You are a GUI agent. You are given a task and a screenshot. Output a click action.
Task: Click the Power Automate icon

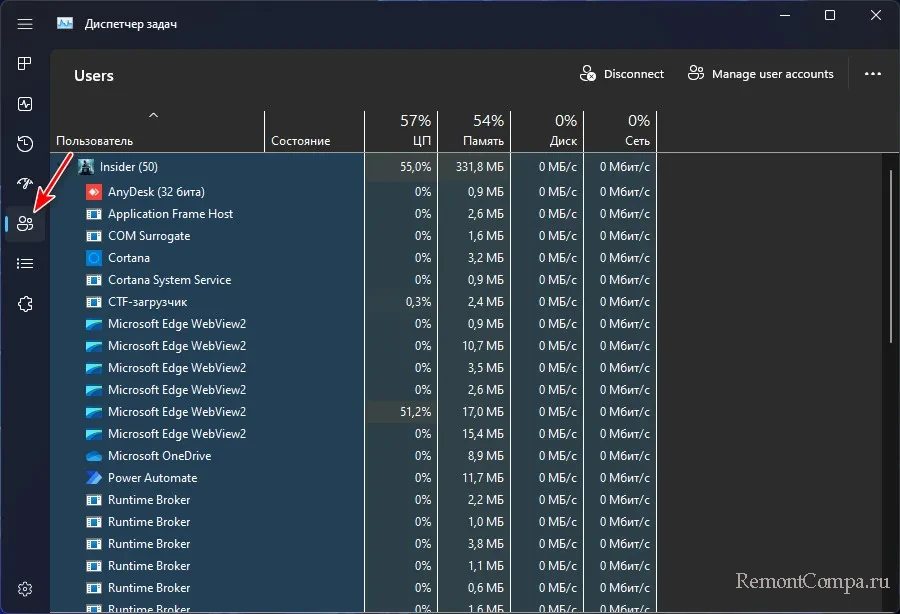94,478
